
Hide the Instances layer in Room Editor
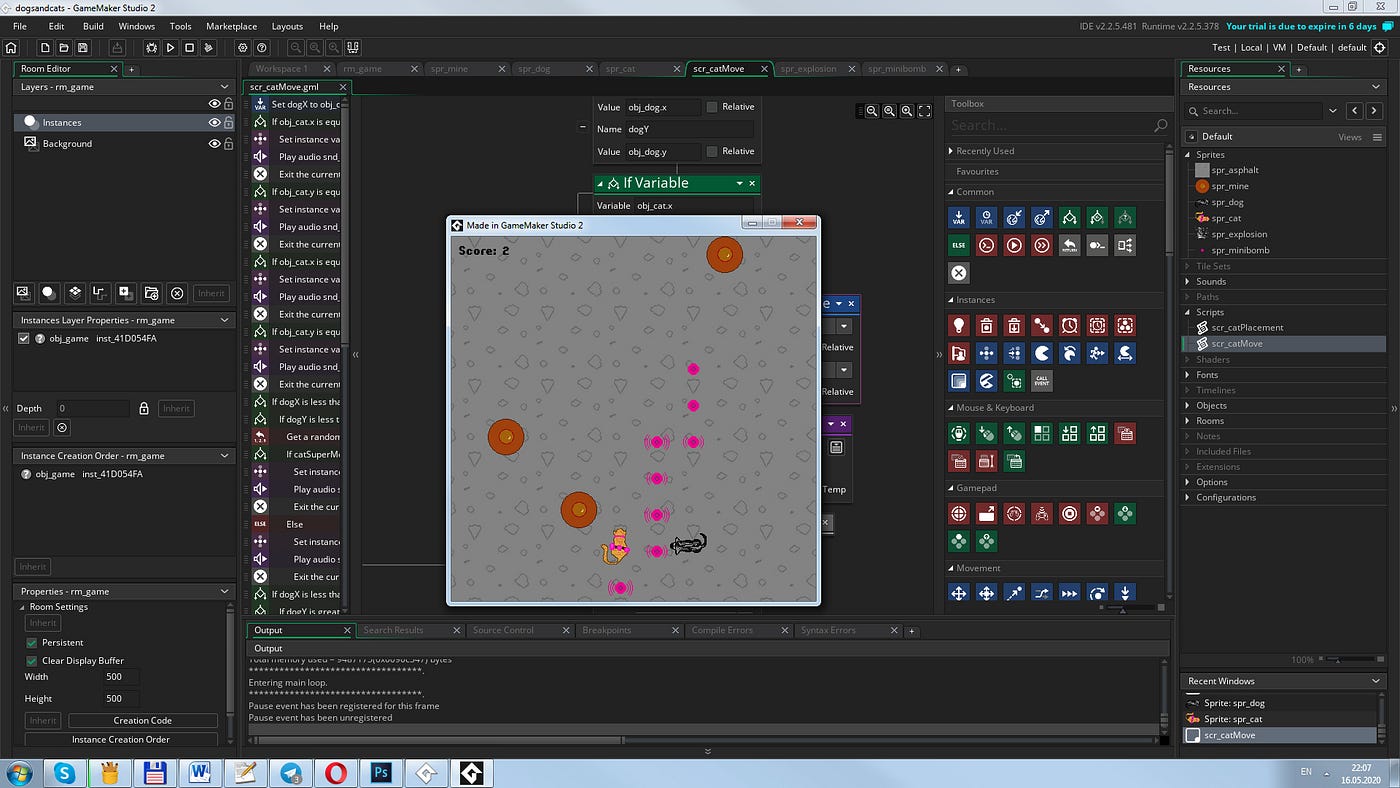[x=213, y=121]
